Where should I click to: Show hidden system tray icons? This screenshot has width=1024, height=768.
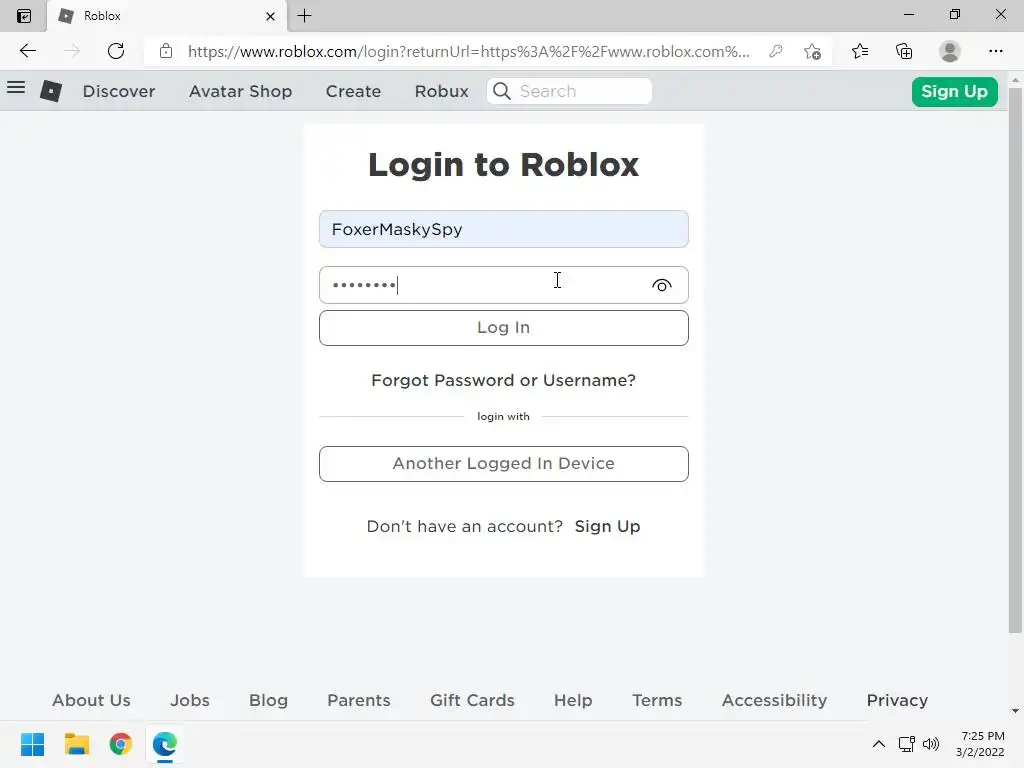(x=879, y=744)
